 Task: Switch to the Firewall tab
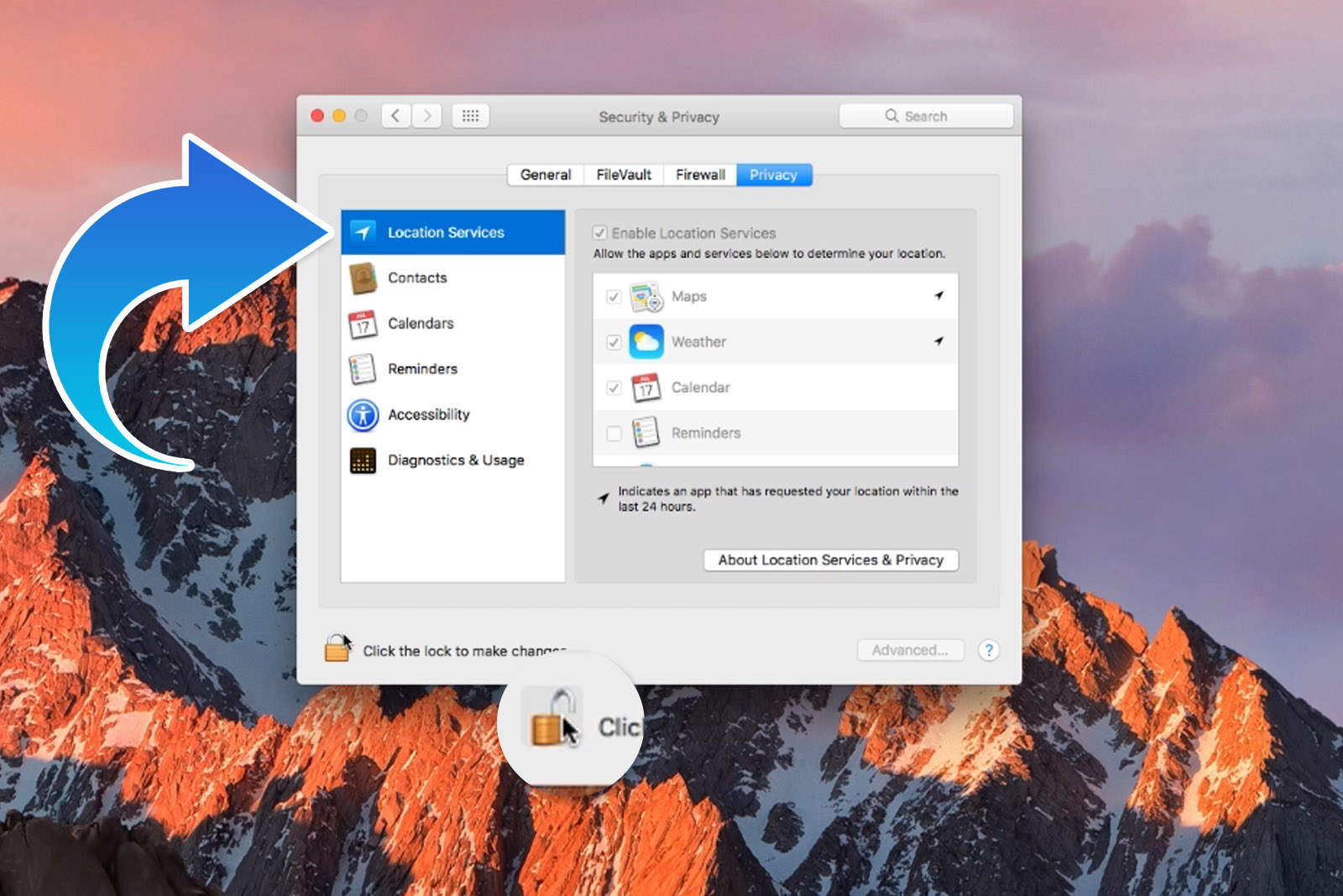click(700, 175)
